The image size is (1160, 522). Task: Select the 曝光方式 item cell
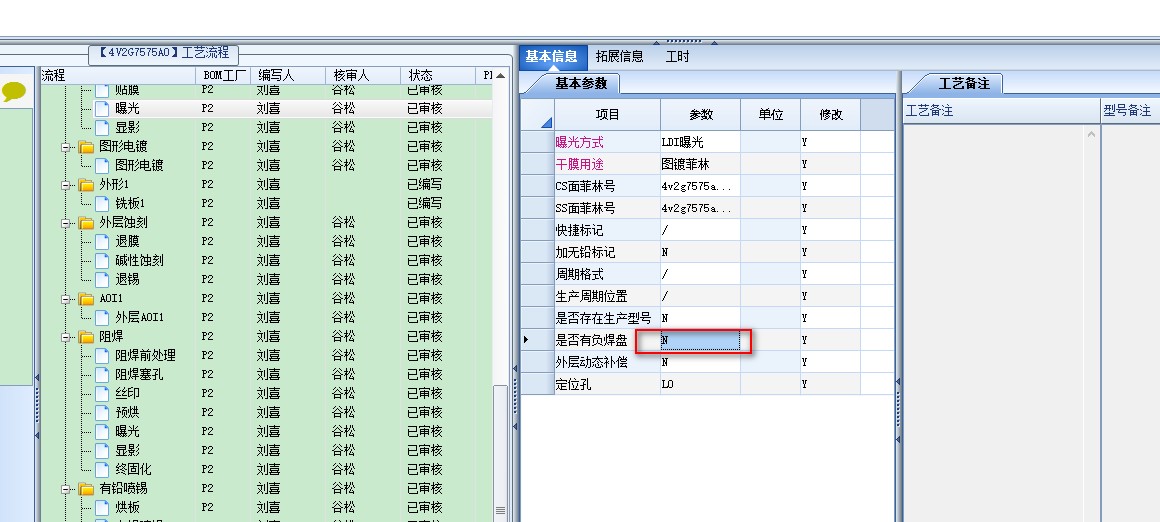[x=607, y=142]
